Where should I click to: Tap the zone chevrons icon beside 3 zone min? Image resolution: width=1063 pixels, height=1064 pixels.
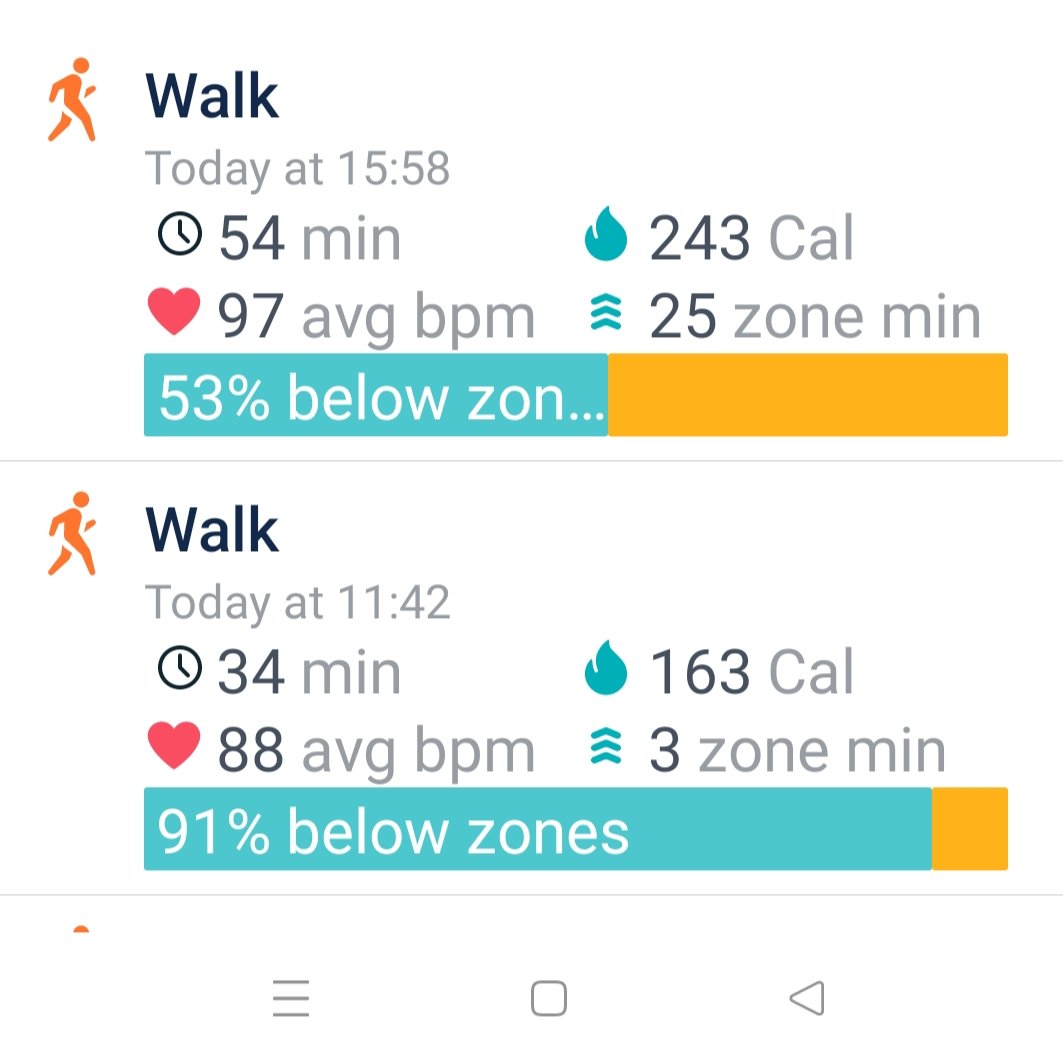[x=606, y=750]
